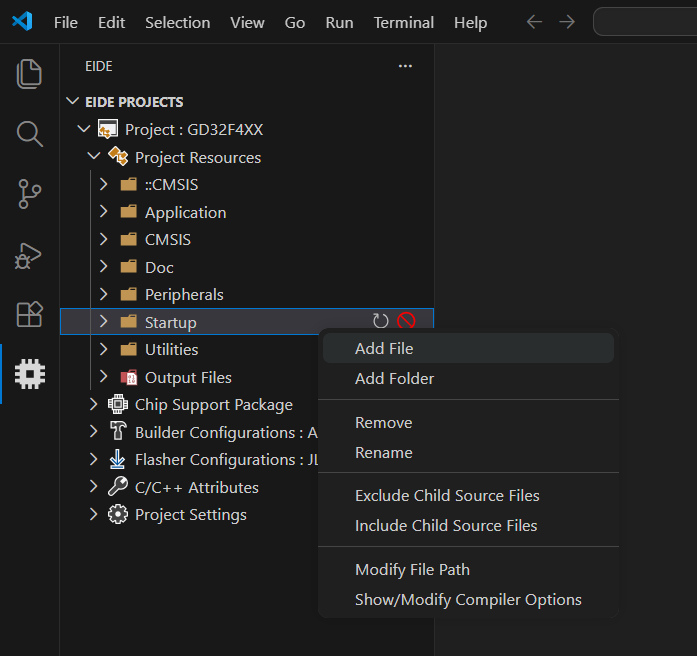
Task: Click the Peripherals folder icon
Action: [129, 294]
